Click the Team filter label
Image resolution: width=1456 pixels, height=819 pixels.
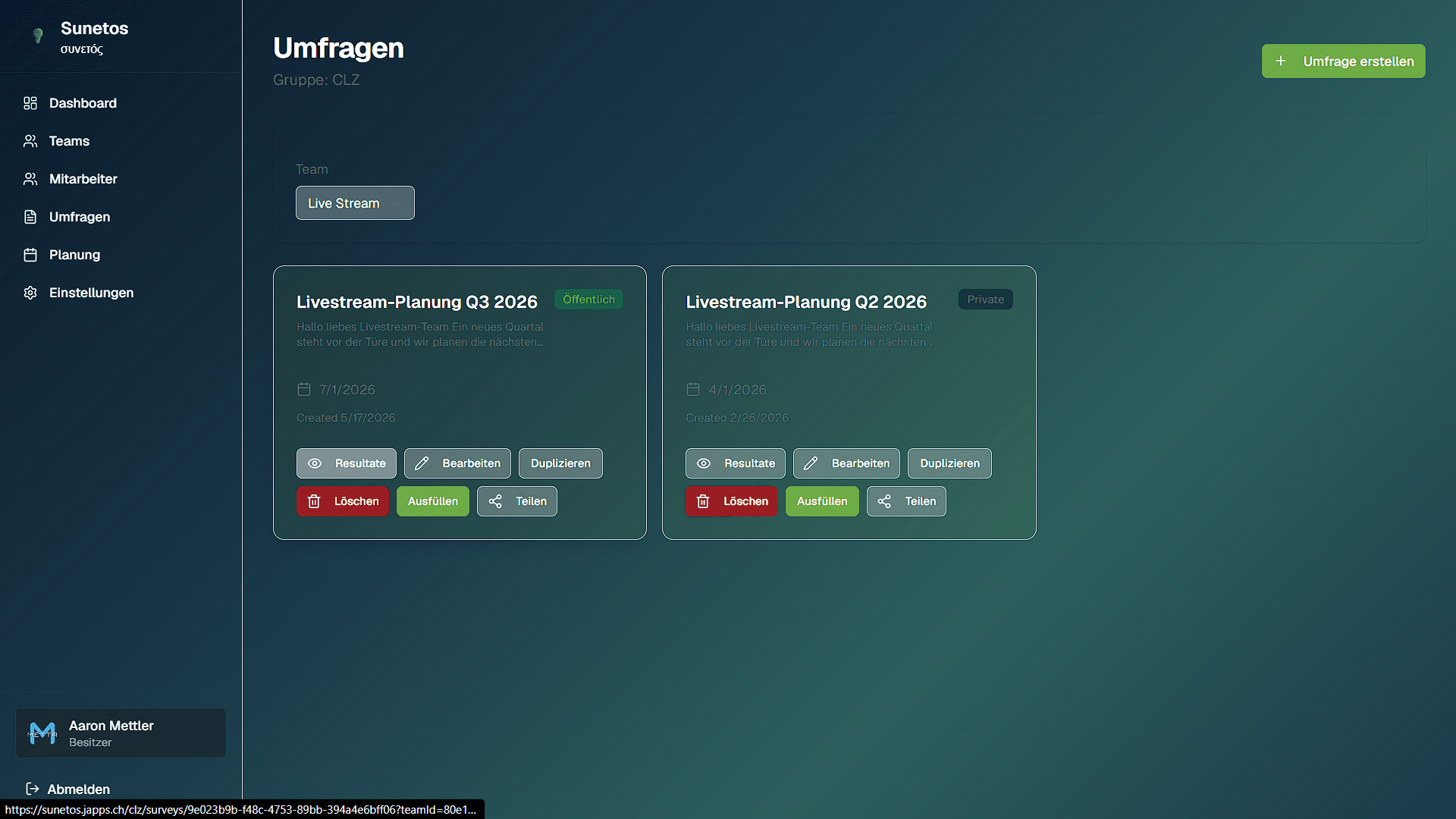[312, 169]
